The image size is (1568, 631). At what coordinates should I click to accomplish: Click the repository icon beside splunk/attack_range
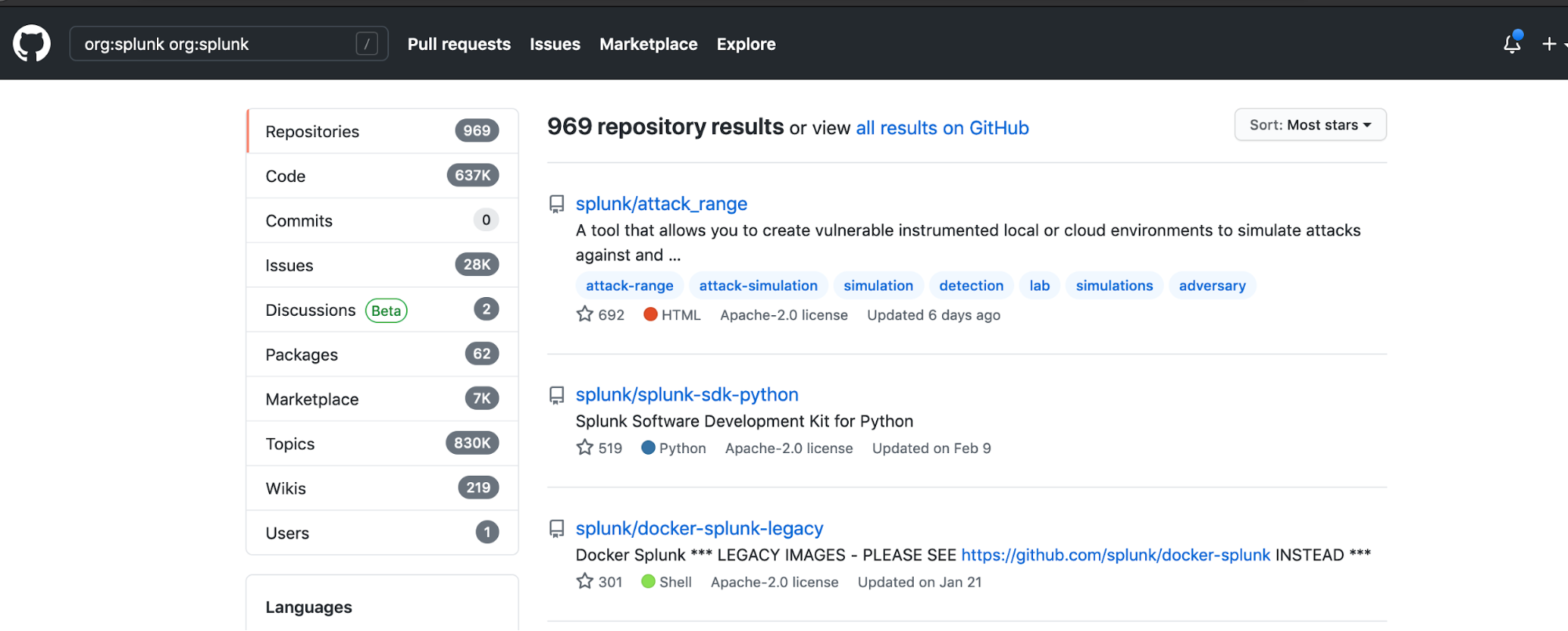click(557, 205)
